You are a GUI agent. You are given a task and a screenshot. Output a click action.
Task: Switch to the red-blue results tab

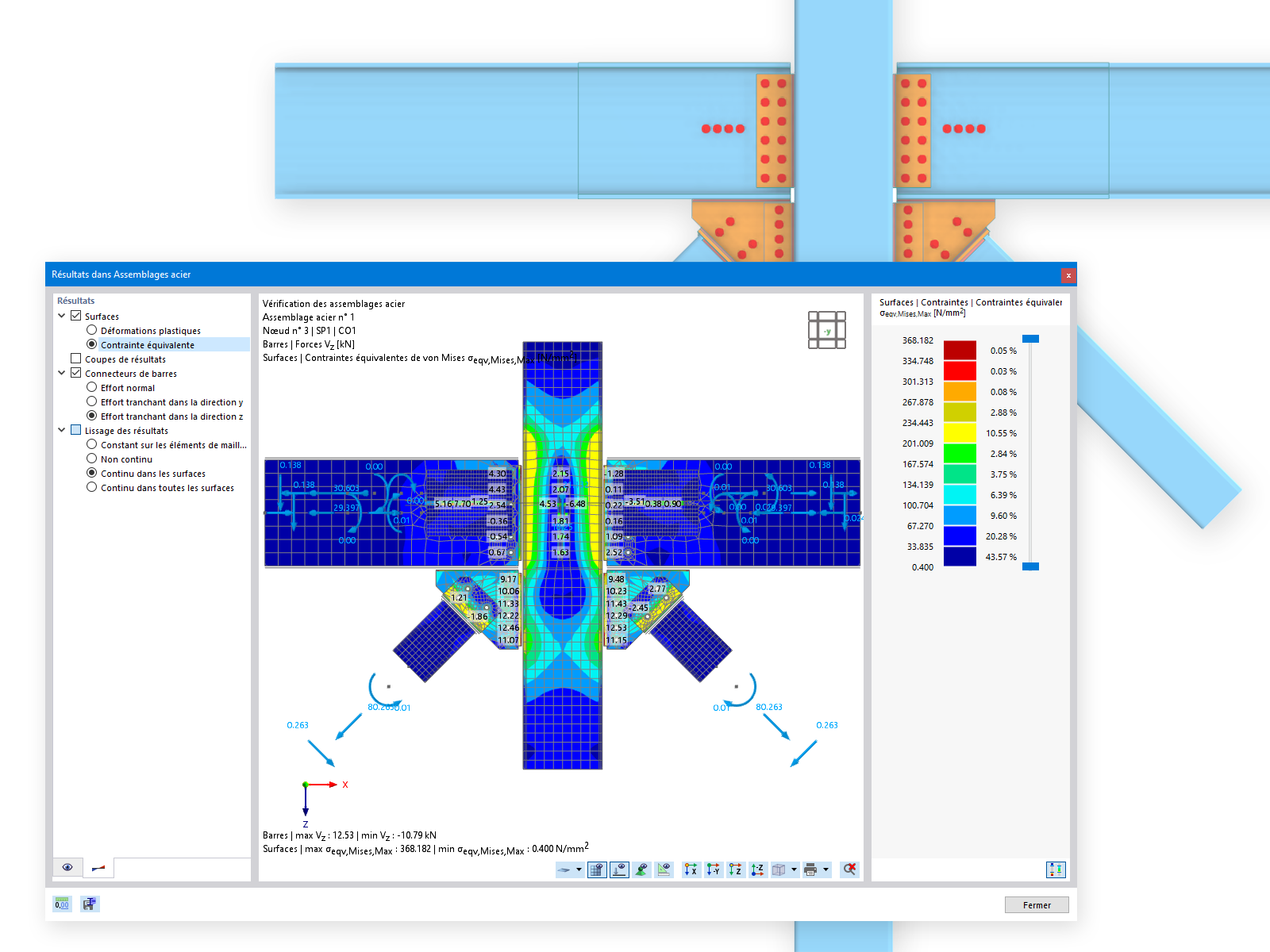pyautogui.click(x=98, y=868)
